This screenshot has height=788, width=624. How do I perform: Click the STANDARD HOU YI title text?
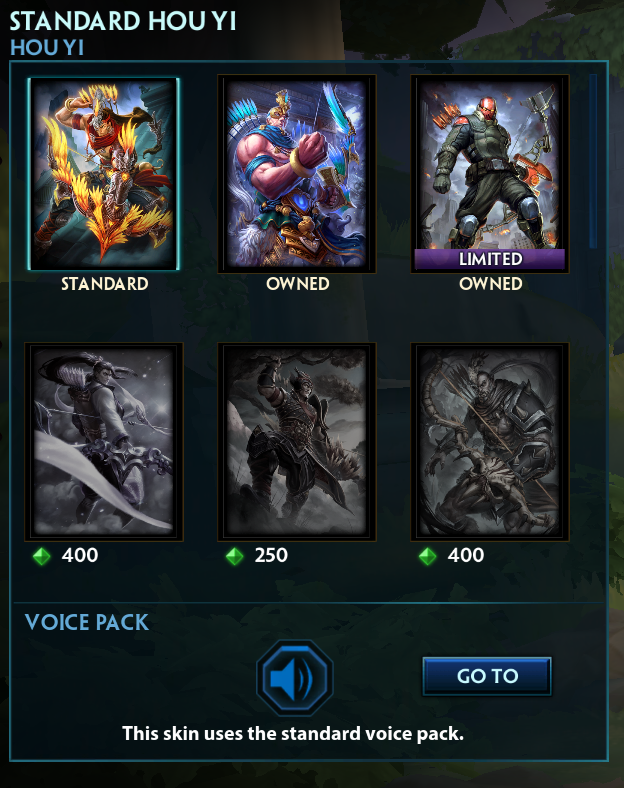click(x=123, y=21)
